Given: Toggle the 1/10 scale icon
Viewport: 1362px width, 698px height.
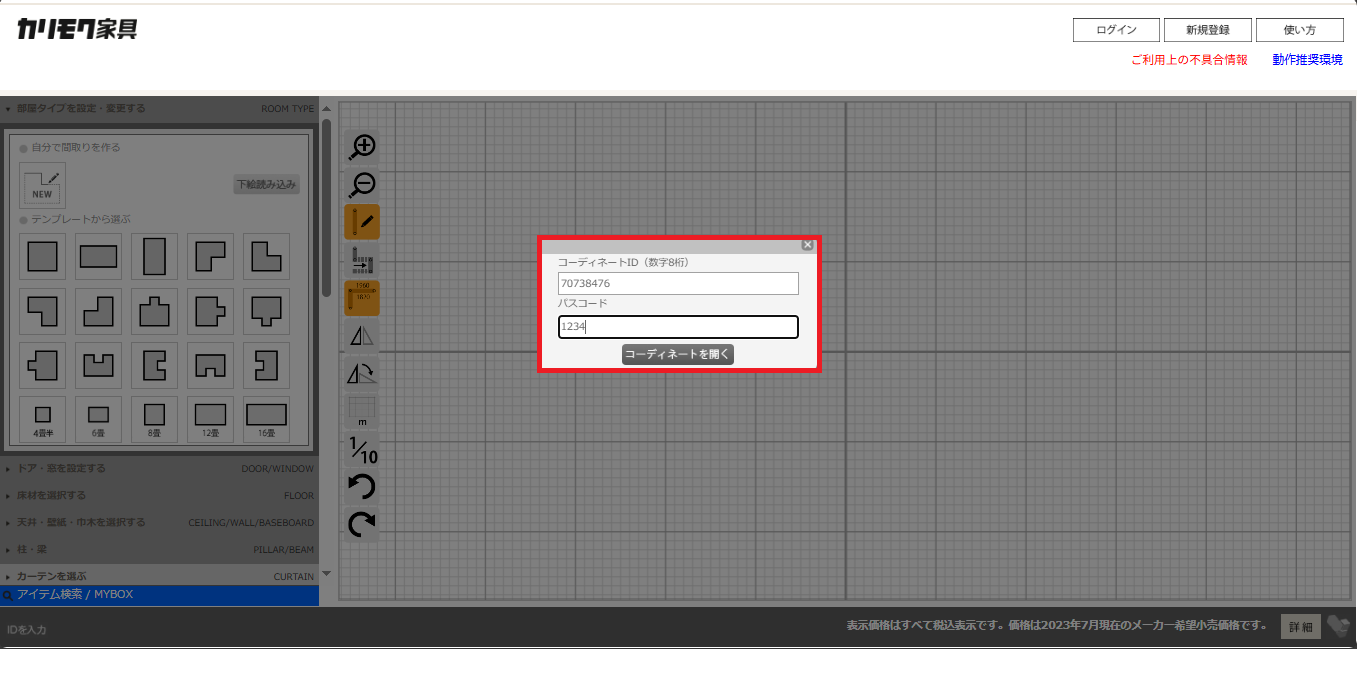Looking at the screenshot, I should pyautogui.click(x=362, y=449).
